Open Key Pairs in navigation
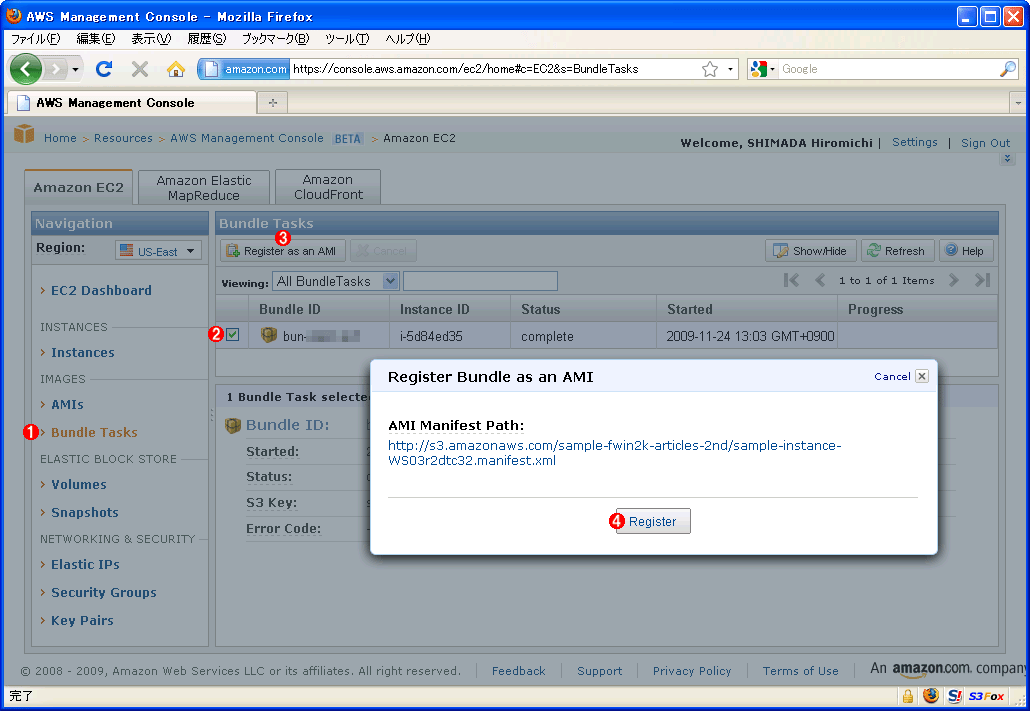Image resolution: width=1030 pixels, height=711 pixels. click(82, 620)
